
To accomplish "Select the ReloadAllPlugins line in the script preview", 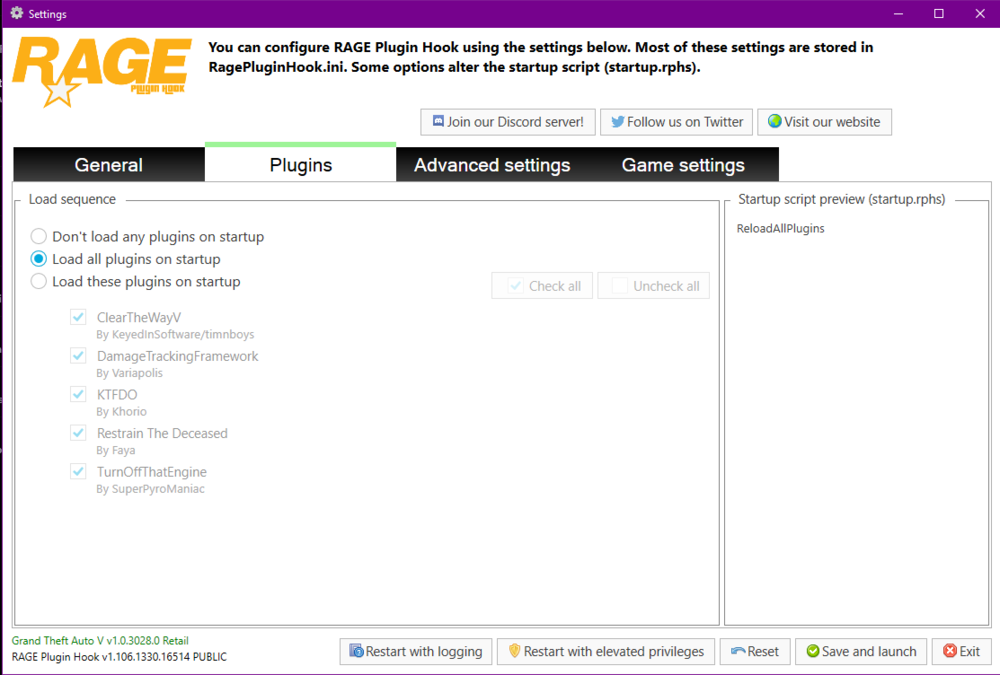I will [780, 228].
